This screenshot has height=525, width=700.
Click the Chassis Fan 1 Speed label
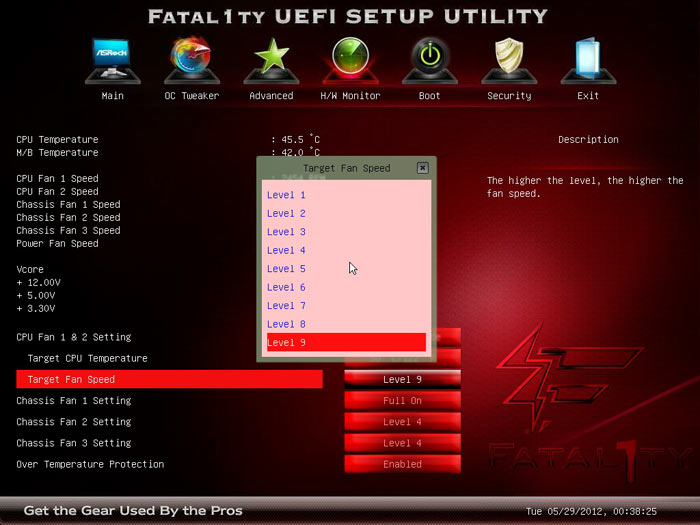(68, 204)
